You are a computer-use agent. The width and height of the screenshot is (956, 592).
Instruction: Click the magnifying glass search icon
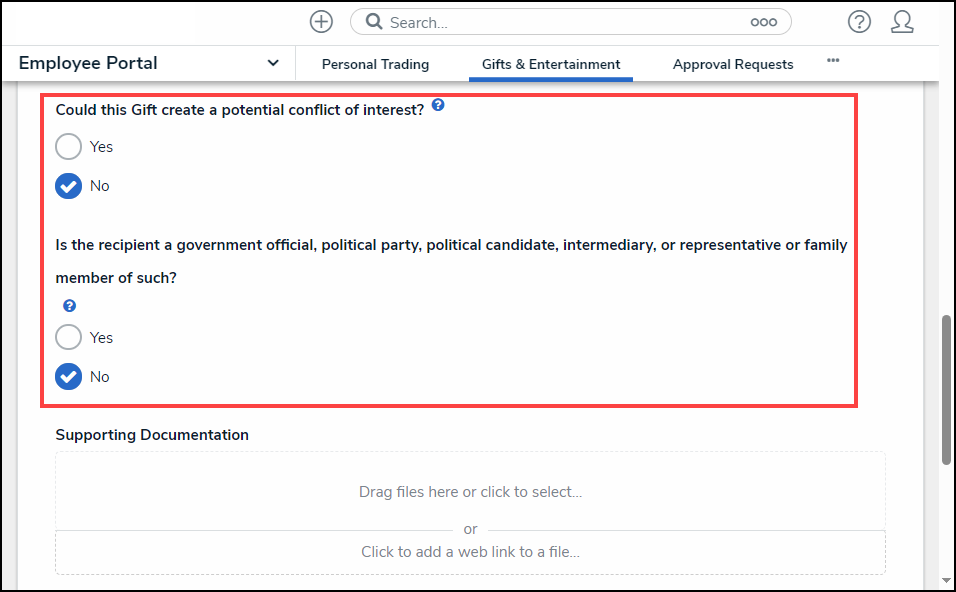(373, 22)
